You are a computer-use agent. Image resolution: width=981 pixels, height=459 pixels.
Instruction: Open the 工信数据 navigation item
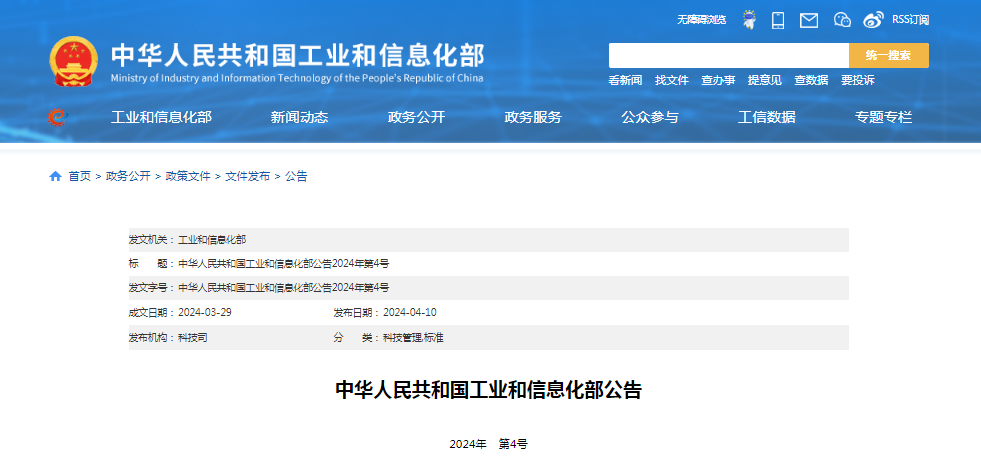[767, 118]
